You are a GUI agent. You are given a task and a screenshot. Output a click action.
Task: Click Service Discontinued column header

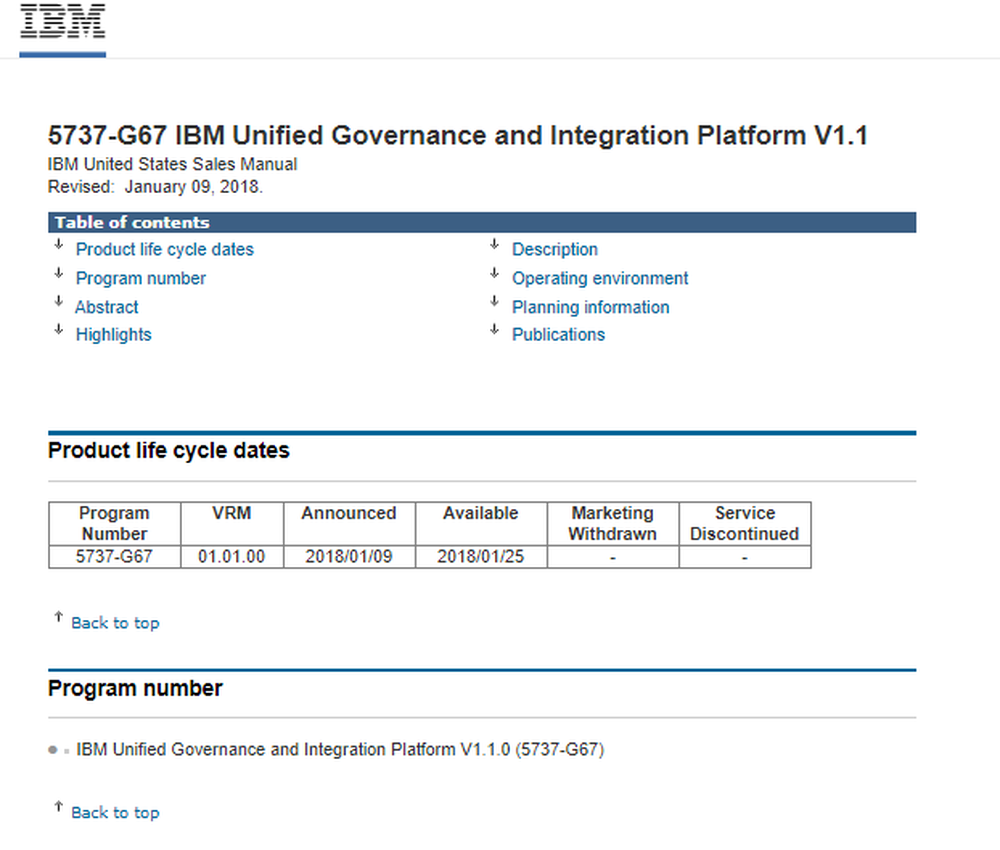click(745, 524)
